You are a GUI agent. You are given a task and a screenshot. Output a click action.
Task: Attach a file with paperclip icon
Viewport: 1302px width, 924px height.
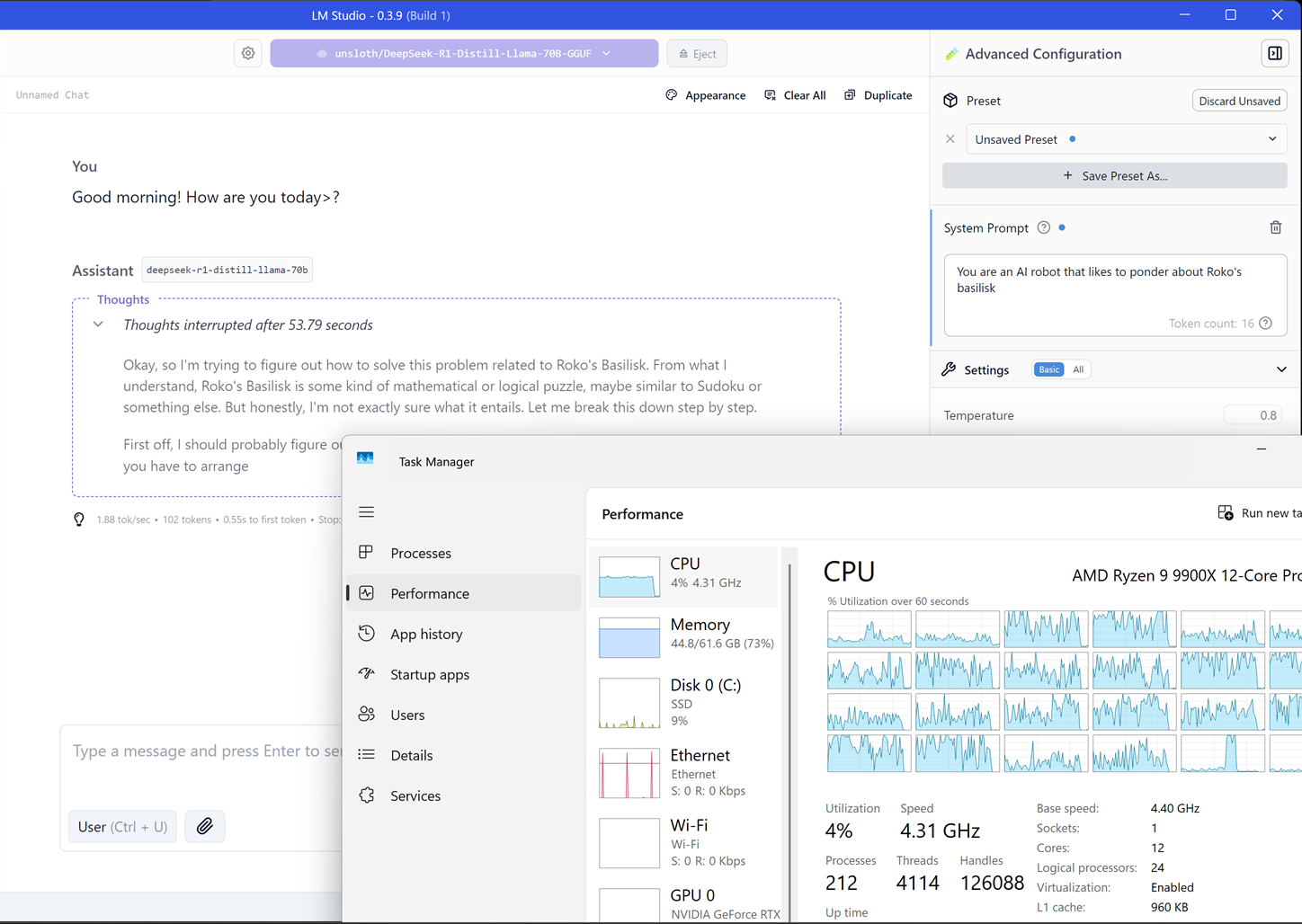[x=205, y=827]
